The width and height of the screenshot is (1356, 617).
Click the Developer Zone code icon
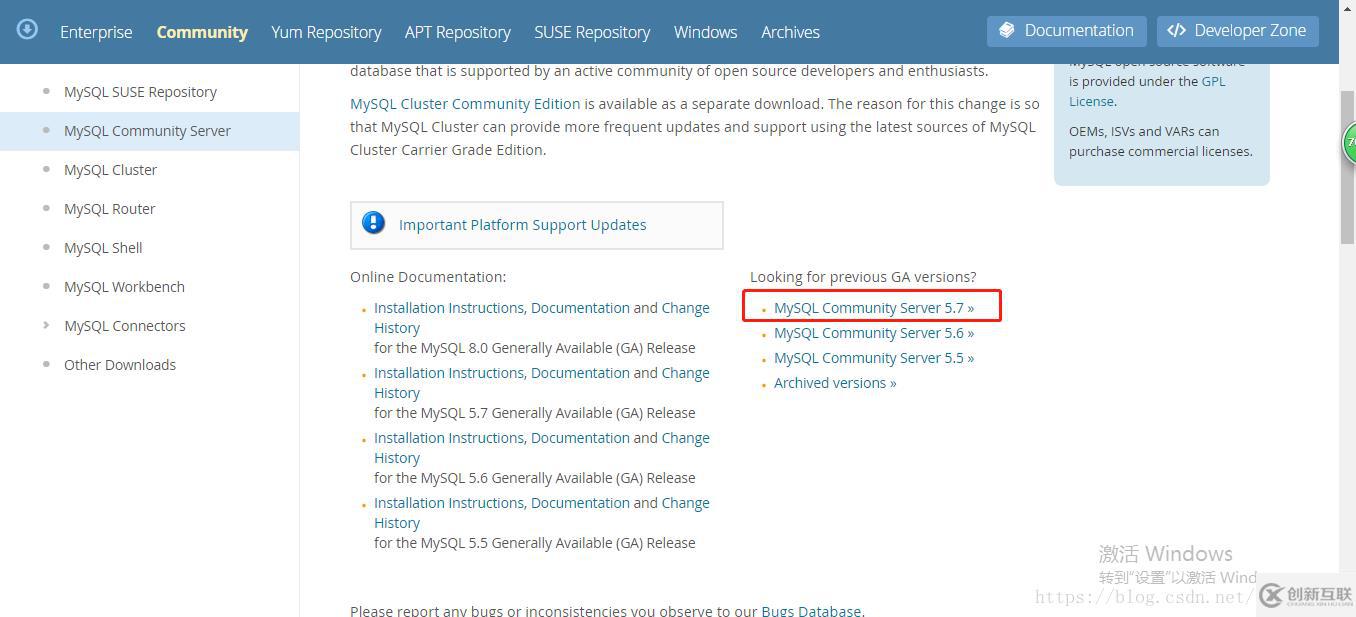[1177, 31]
